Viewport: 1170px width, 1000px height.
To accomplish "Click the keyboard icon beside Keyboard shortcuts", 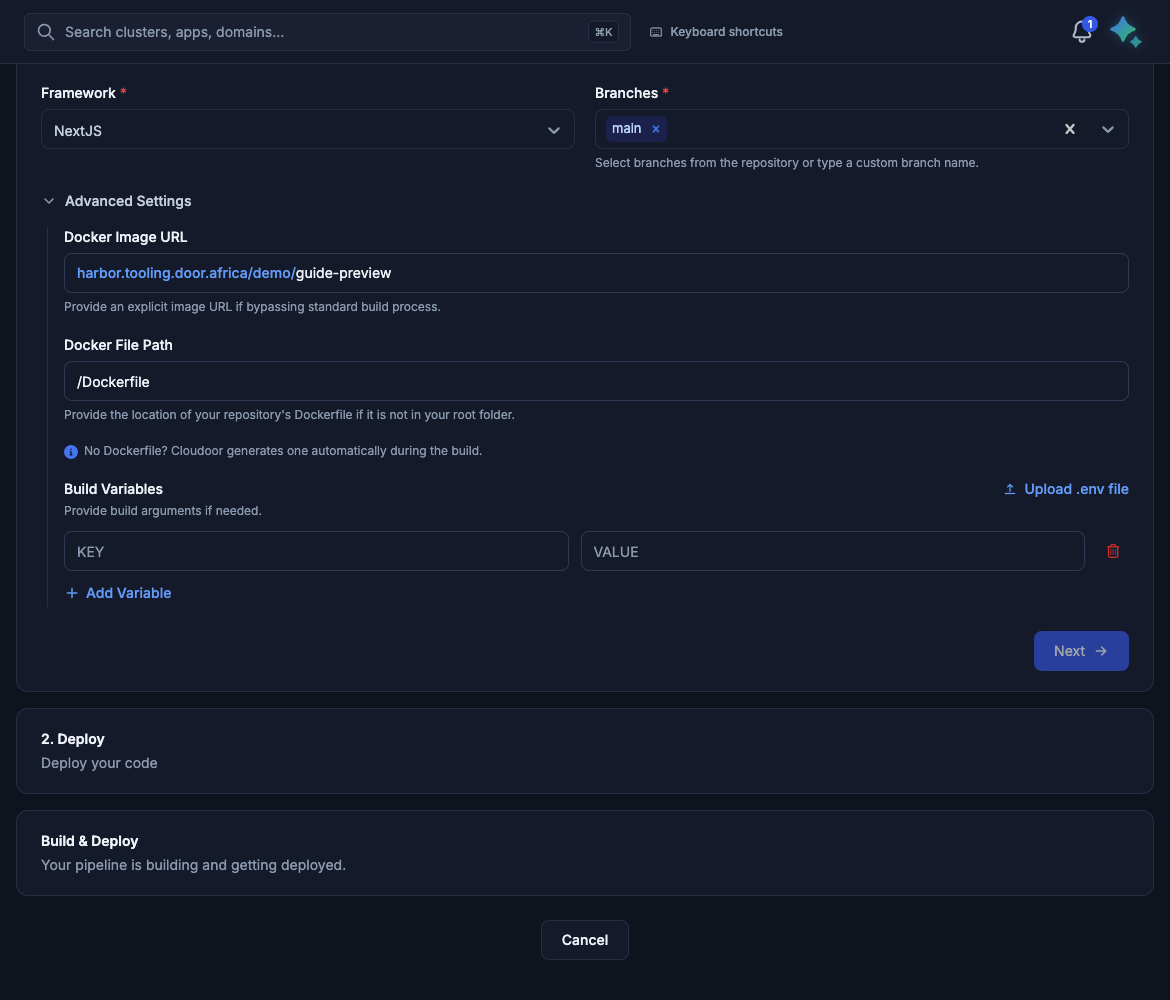I will tap(656, 32).
